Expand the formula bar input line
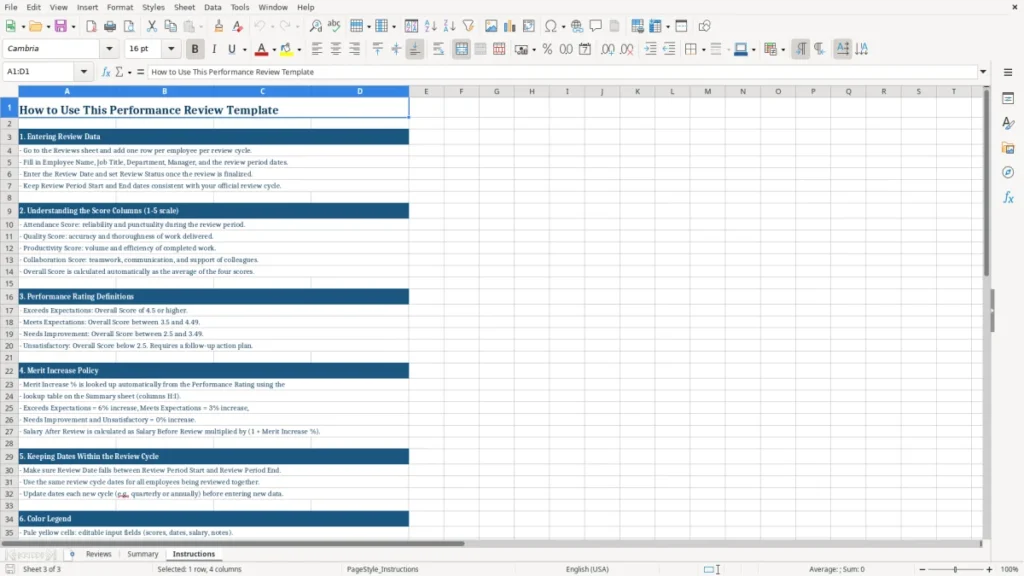The image size is (1024, 576). (x=983, y=72)
